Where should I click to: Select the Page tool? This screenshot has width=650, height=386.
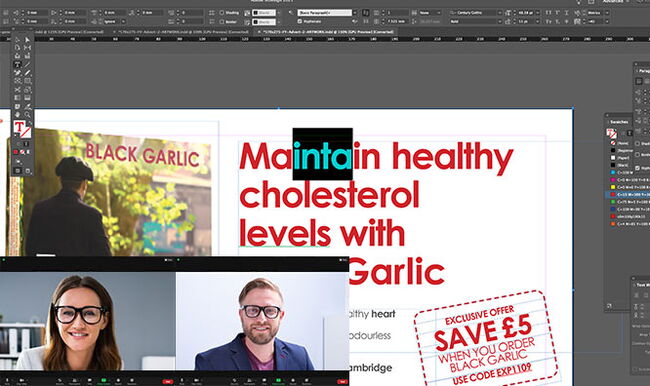click(x=17, y=48)
